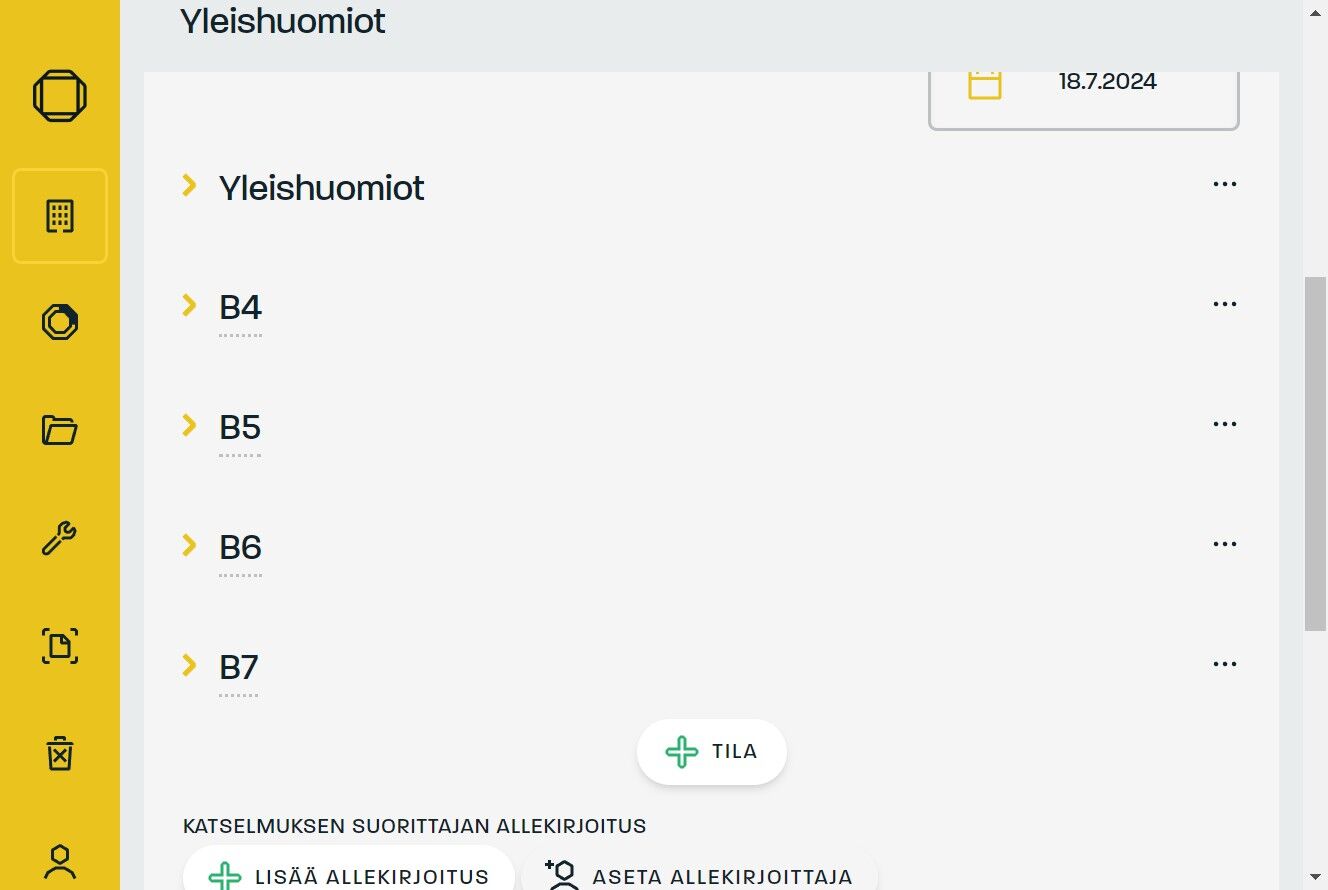Click the octagon icon in sidebar
This screenshot has height=890, width=1328.
(60, 322)
